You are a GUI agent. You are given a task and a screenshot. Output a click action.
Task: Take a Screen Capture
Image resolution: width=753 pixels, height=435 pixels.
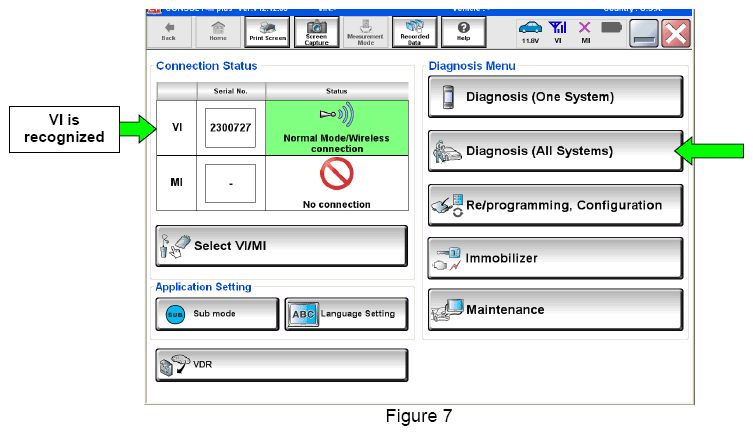[x=316, y=32]
